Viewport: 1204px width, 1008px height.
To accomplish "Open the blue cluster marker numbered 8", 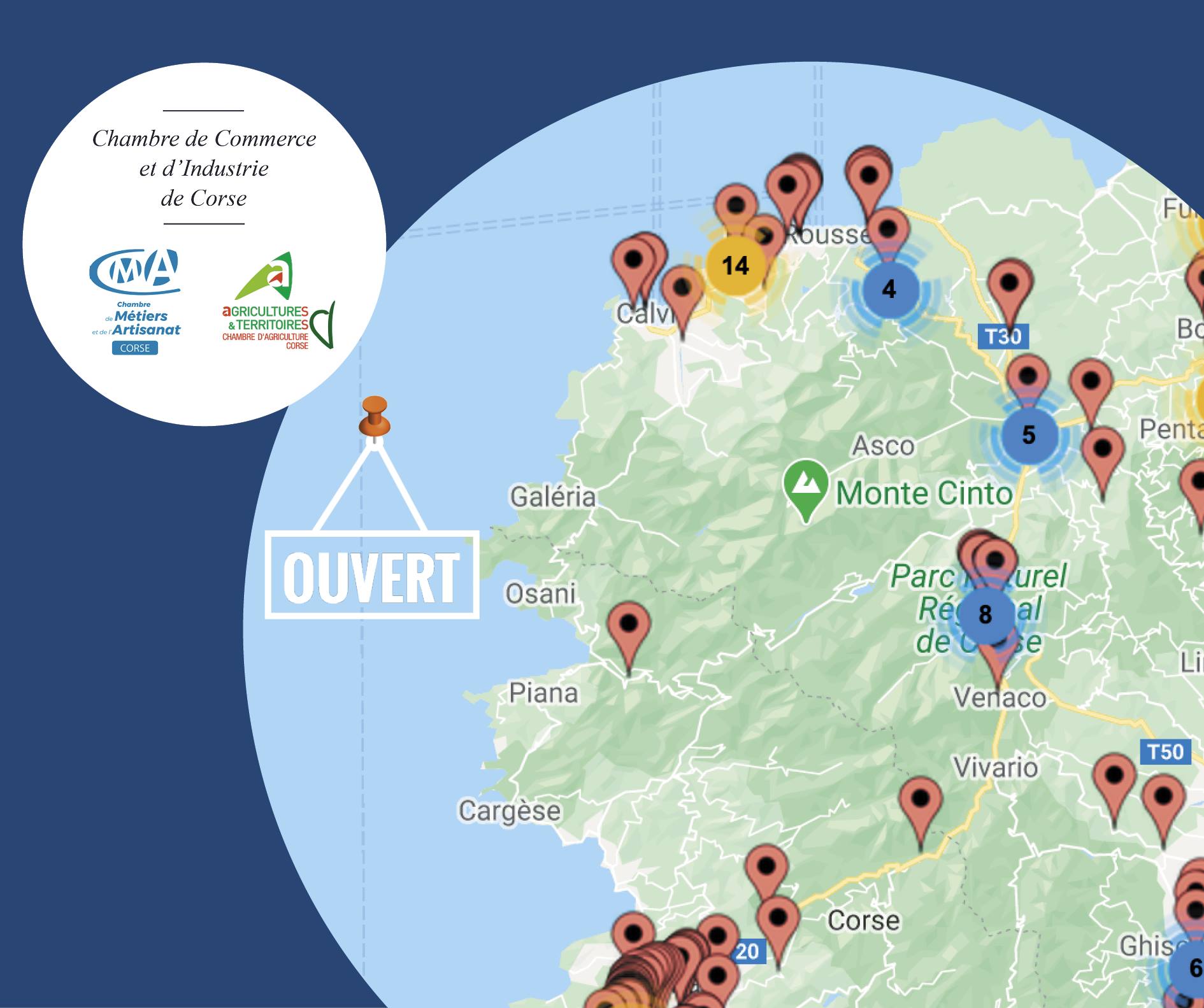I will [x=985, y=614].
